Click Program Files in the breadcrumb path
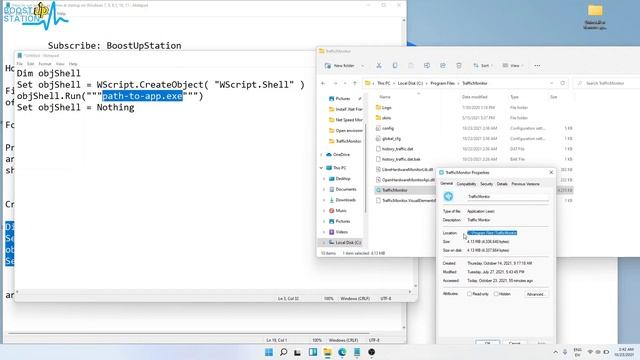 click(x=442, y=83)
